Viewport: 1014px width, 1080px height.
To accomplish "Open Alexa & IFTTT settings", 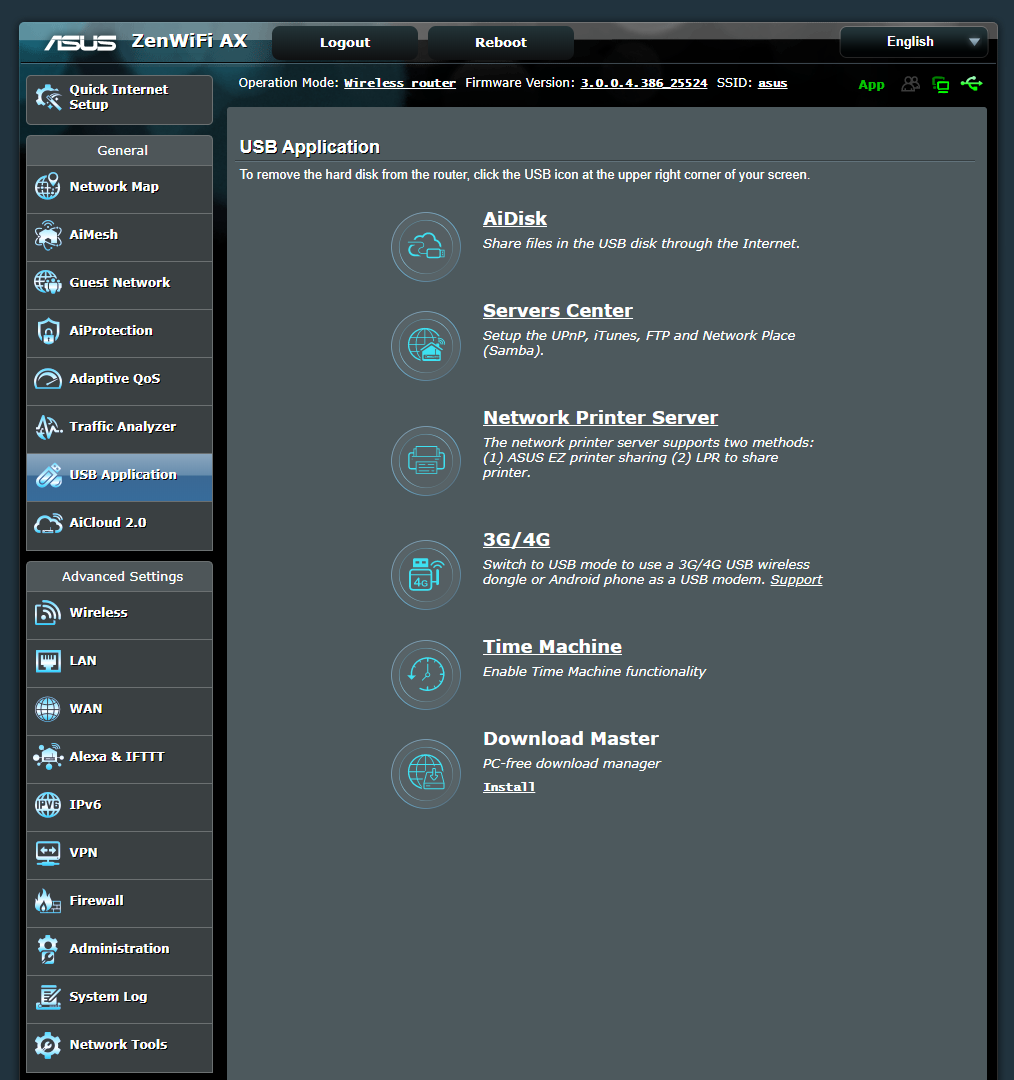I will pyautogui.click(x=119, y=757).
